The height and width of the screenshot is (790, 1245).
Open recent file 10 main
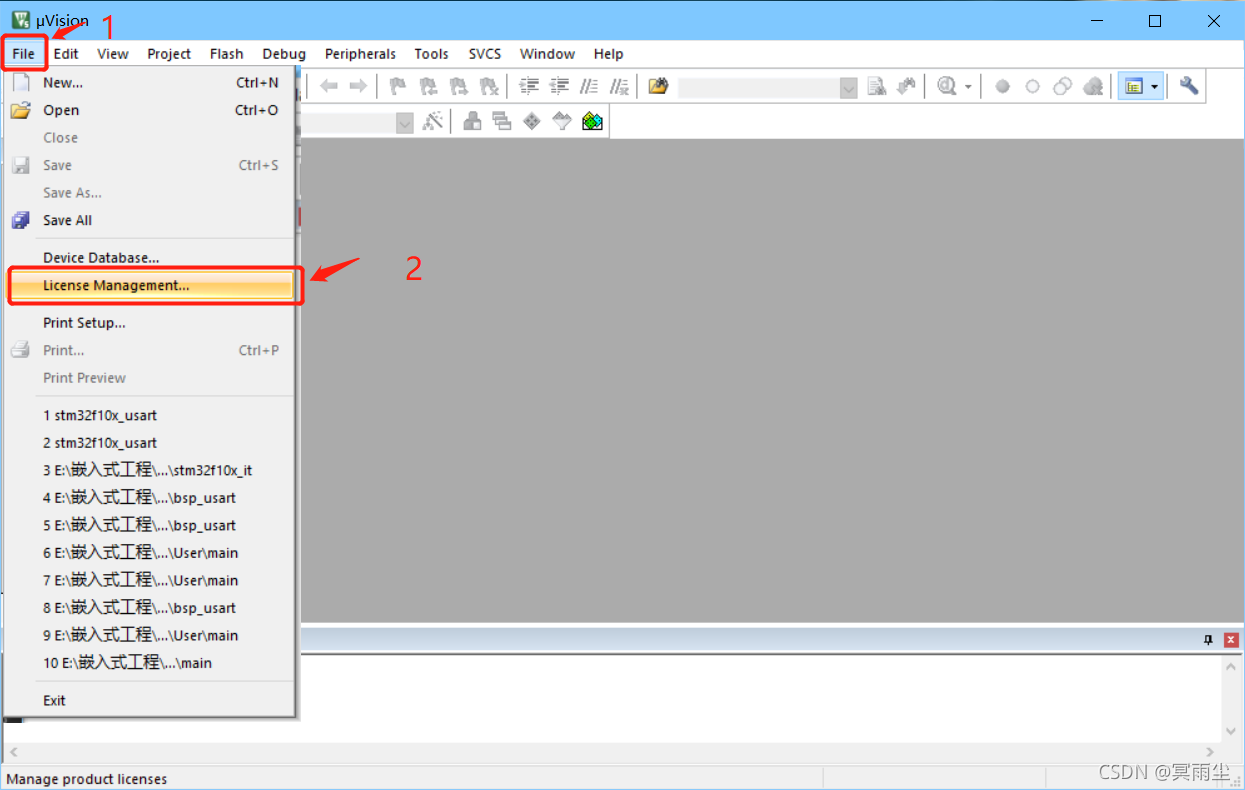(149, 663)
